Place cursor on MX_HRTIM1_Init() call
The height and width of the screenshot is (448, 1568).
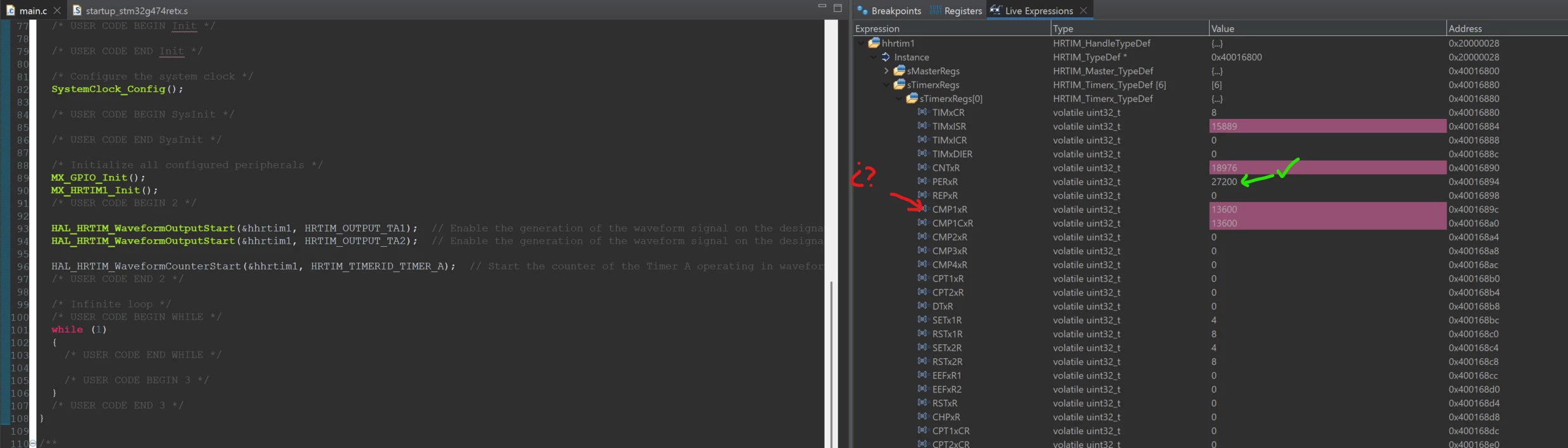tap(104, 190)
